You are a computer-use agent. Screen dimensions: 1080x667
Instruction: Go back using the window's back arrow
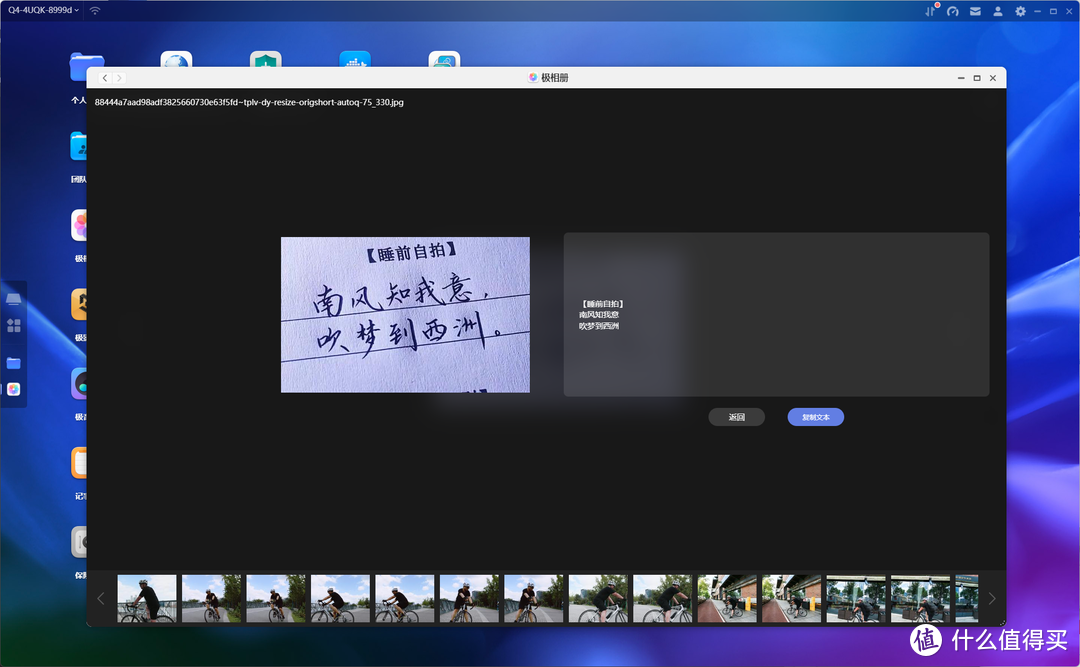105,78
